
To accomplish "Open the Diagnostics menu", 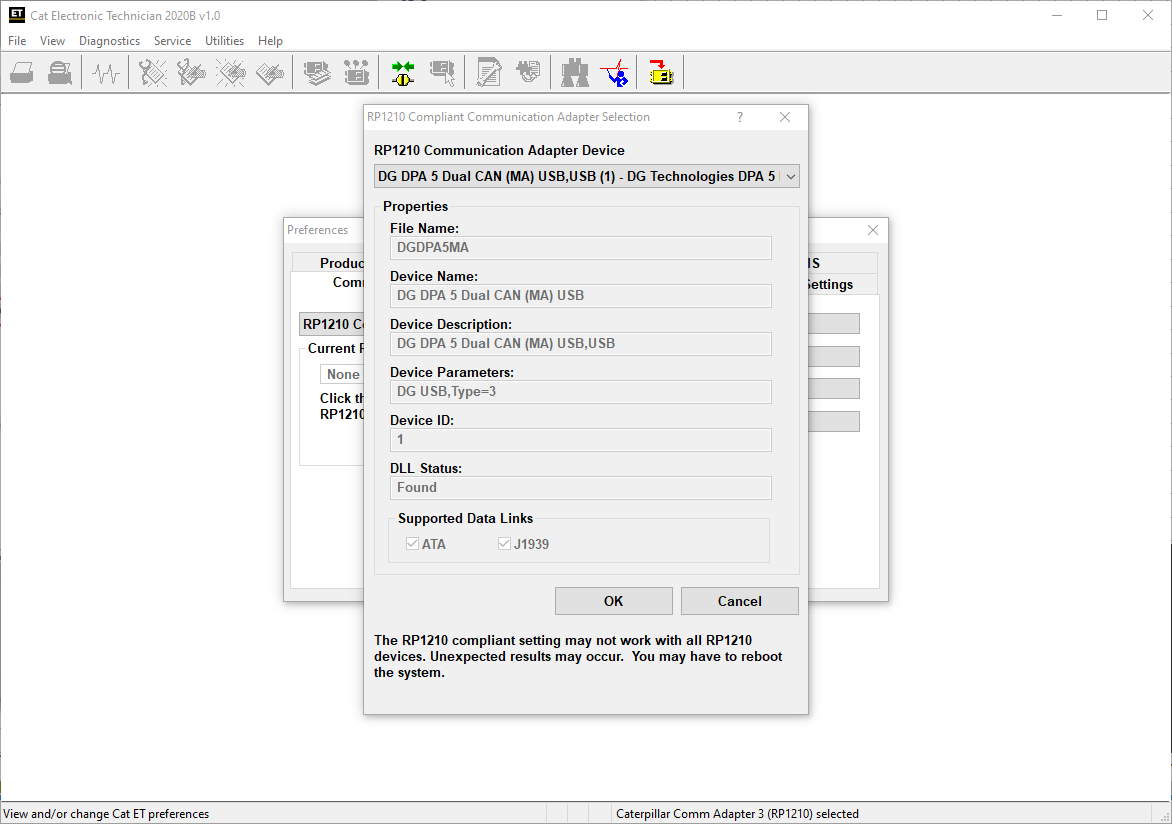I will [x=109, y=41].
